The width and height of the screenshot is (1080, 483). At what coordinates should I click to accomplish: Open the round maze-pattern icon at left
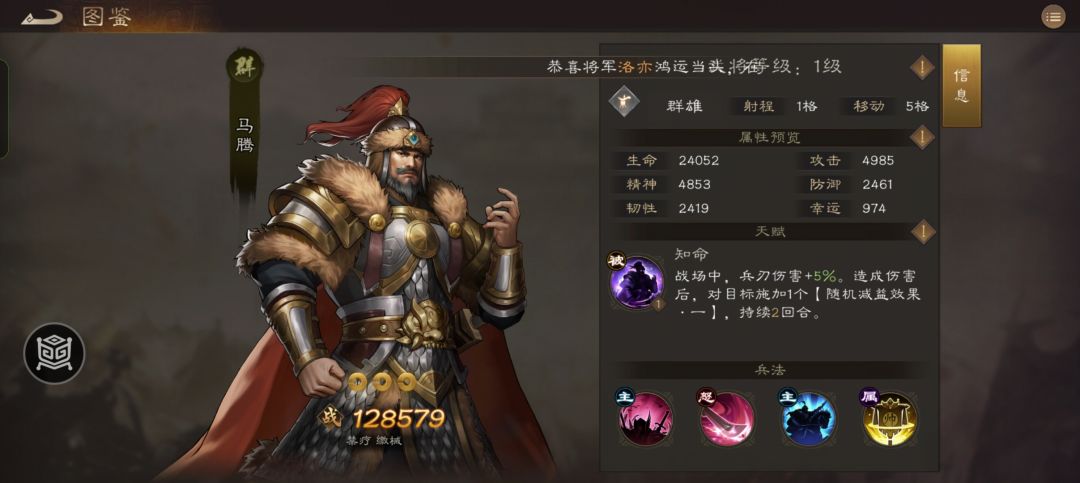point(54,353)
